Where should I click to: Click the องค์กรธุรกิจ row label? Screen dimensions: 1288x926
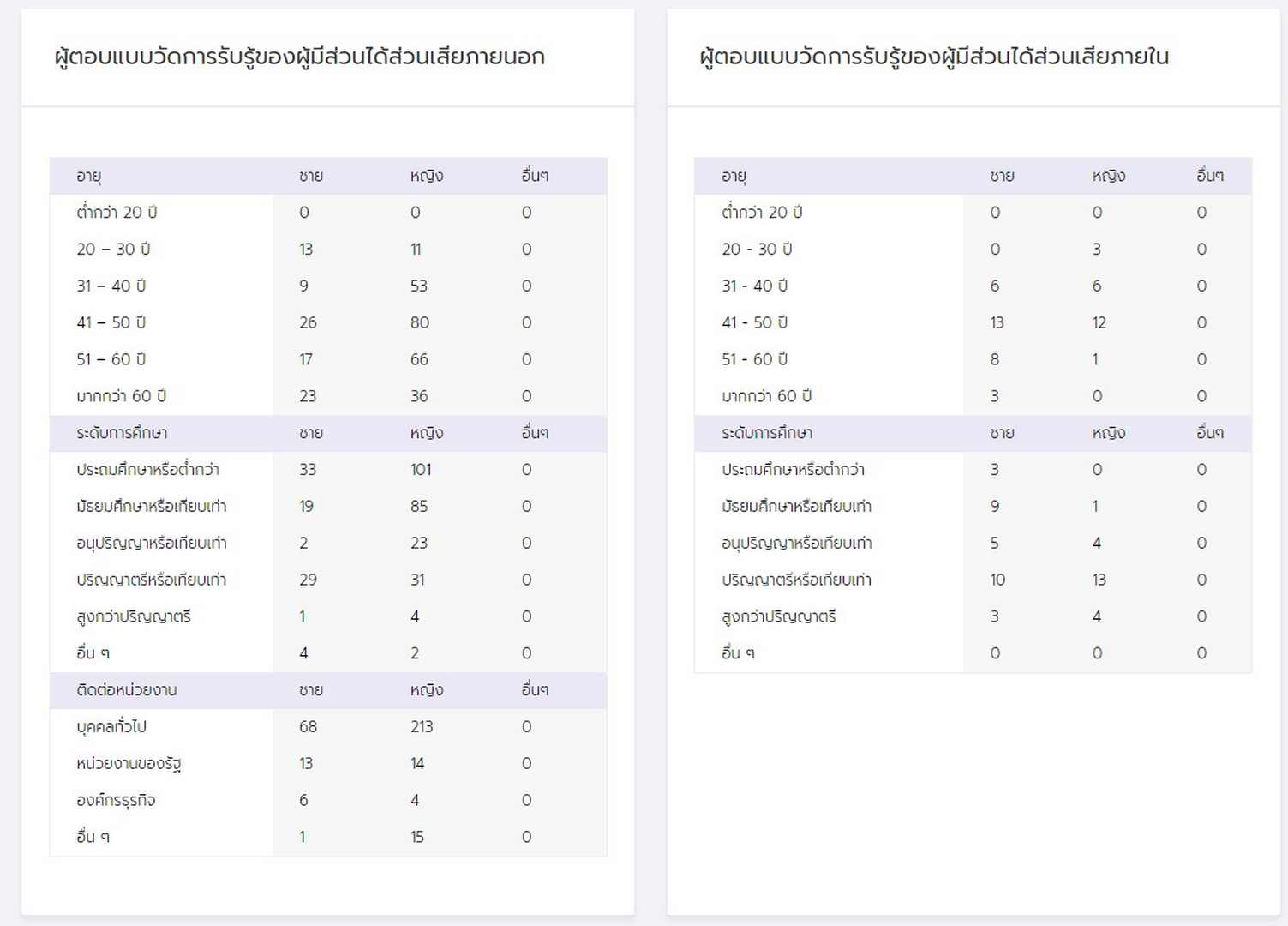(116, 801)
